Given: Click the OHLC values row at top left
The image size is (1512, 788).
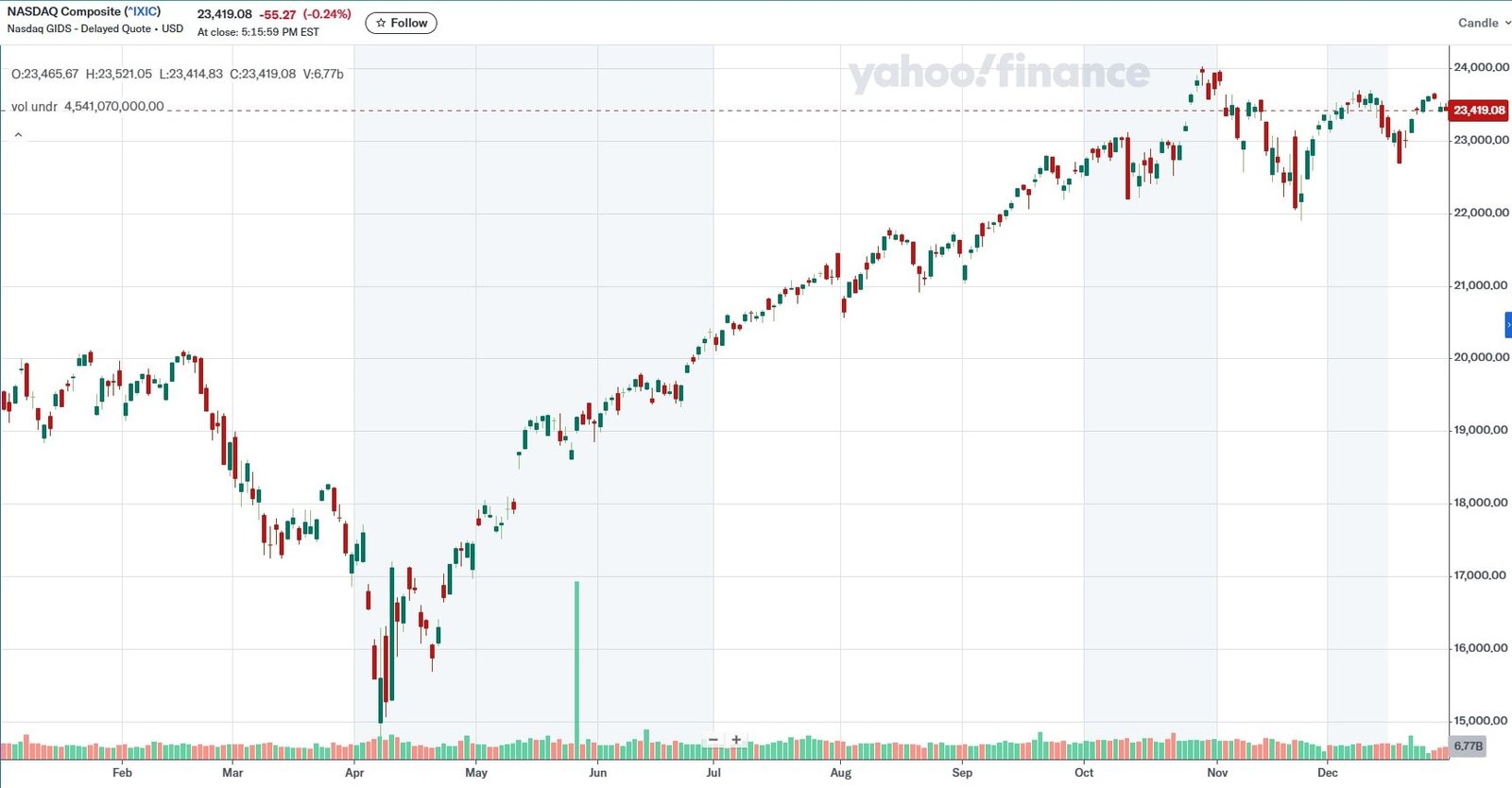Looking at the screenshot, I should 176,74.
